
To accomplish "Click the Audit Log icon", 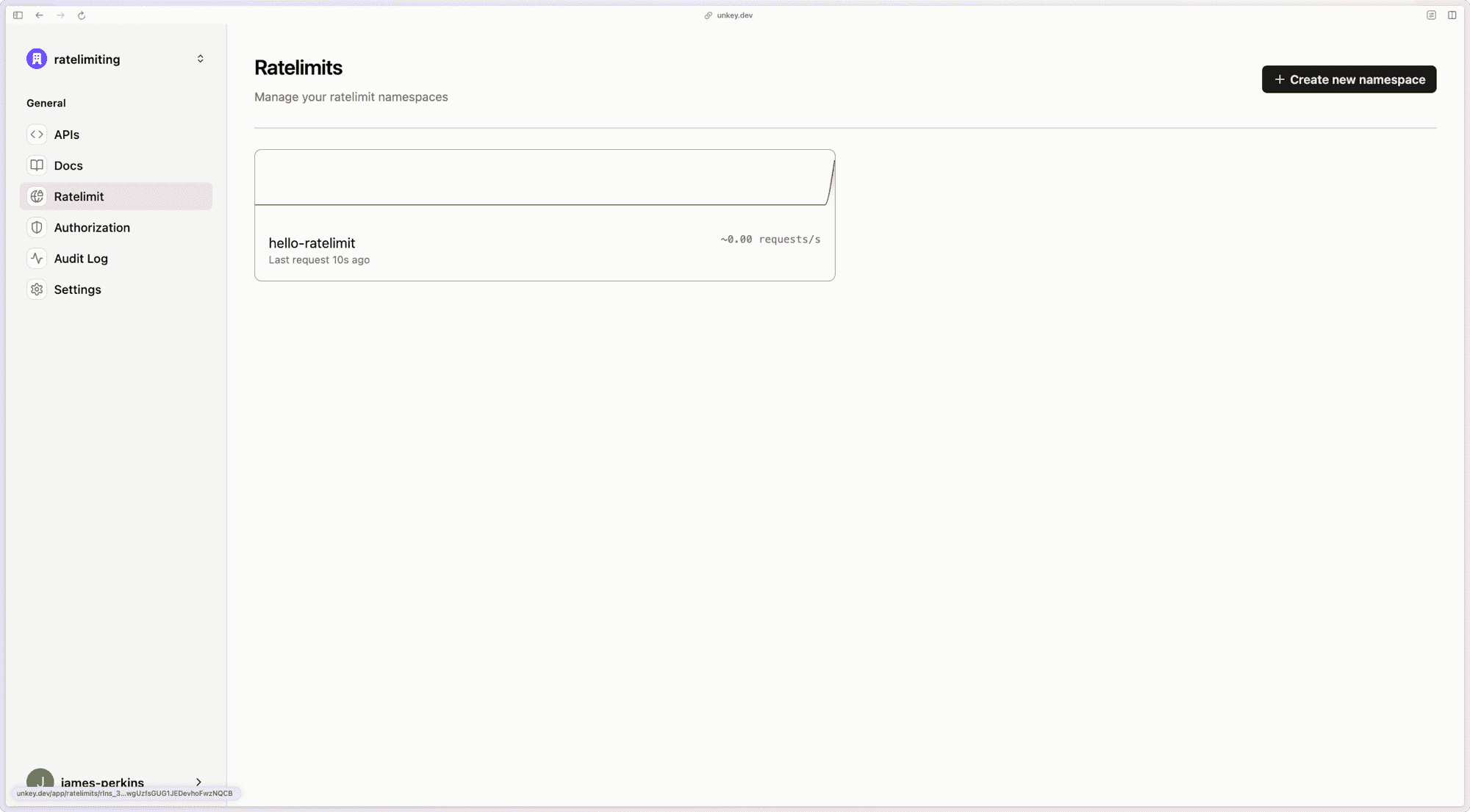I will click(37, 258).
